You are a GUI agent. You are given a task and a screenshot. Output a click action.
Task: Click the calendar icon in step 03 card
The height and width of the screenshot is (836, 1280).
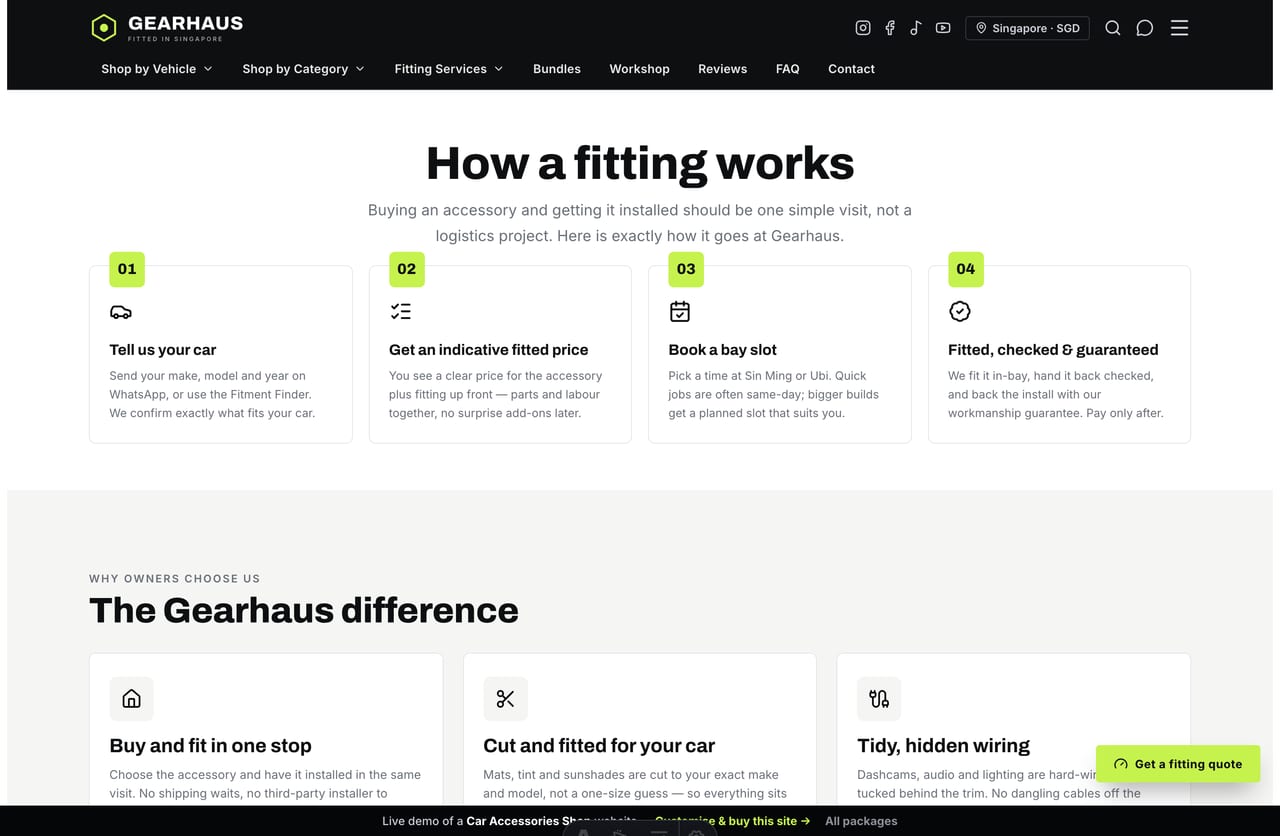coord(680,312)
